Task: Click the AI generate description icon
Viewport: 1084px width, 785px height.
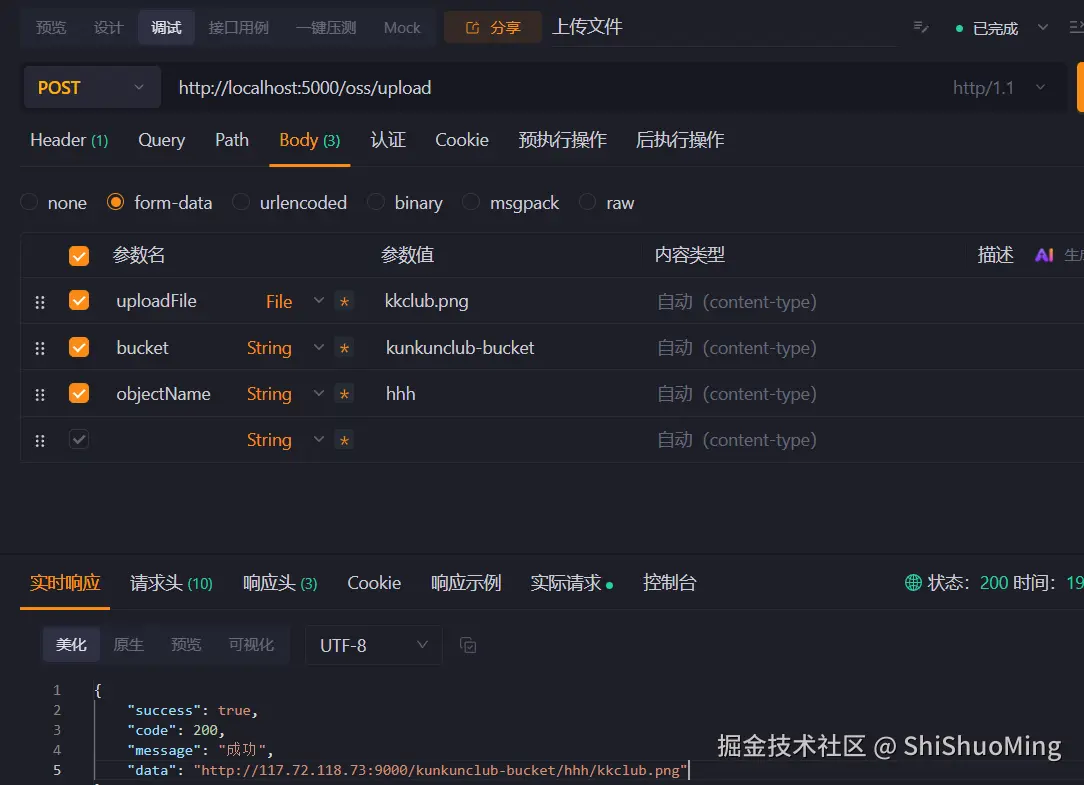Action: pyautogui.click(x=1044, y=255)
